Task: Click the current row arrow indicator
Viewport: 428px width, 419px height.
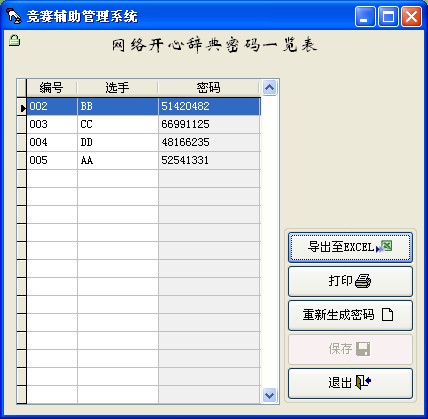Action: (x=23, y=108)
